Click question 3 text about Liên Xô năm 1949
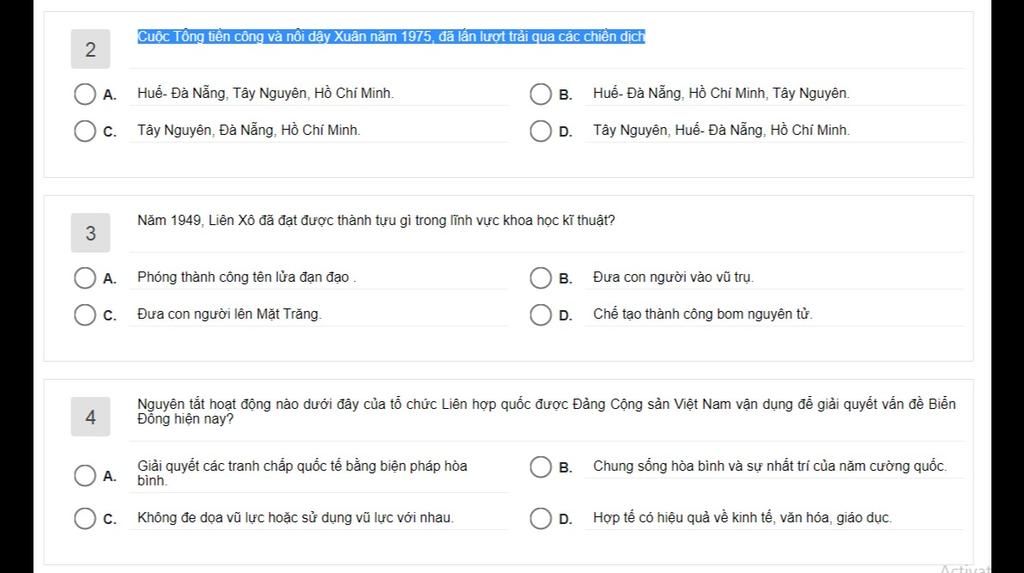Viewport: 1024px width, 573px height. pyautogui.click(x=376, y=221)
